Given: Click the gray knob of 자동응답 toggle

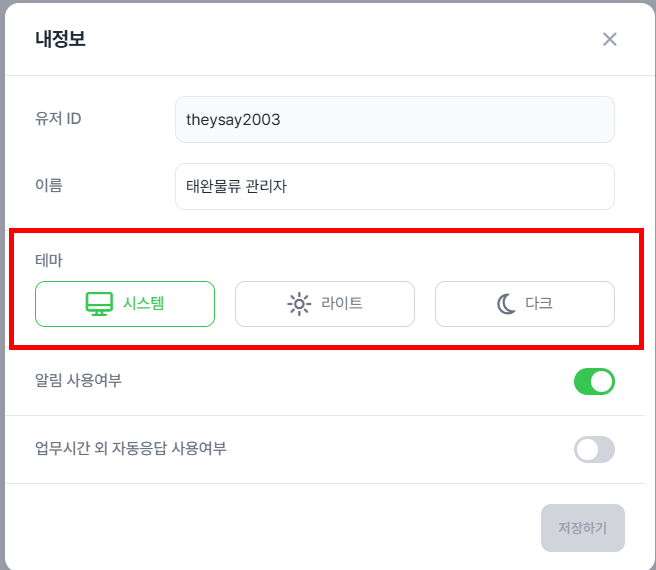Looking at the screenshot, I should coord(587,449).
